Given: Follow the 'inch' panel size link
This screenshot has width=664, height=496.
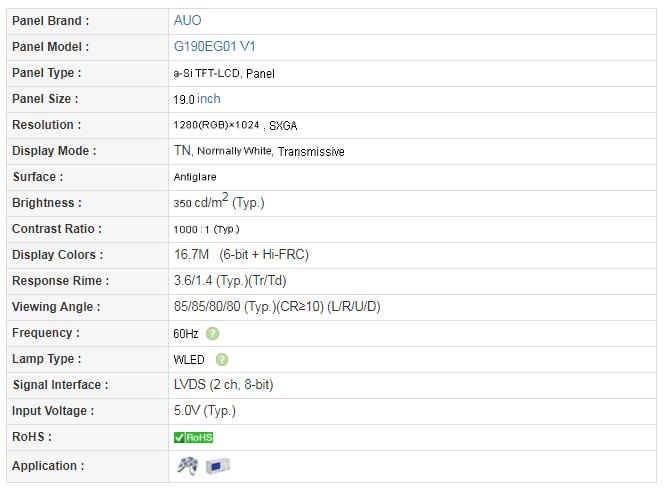Looking at the screenshot, I should (x=209, y=99).
